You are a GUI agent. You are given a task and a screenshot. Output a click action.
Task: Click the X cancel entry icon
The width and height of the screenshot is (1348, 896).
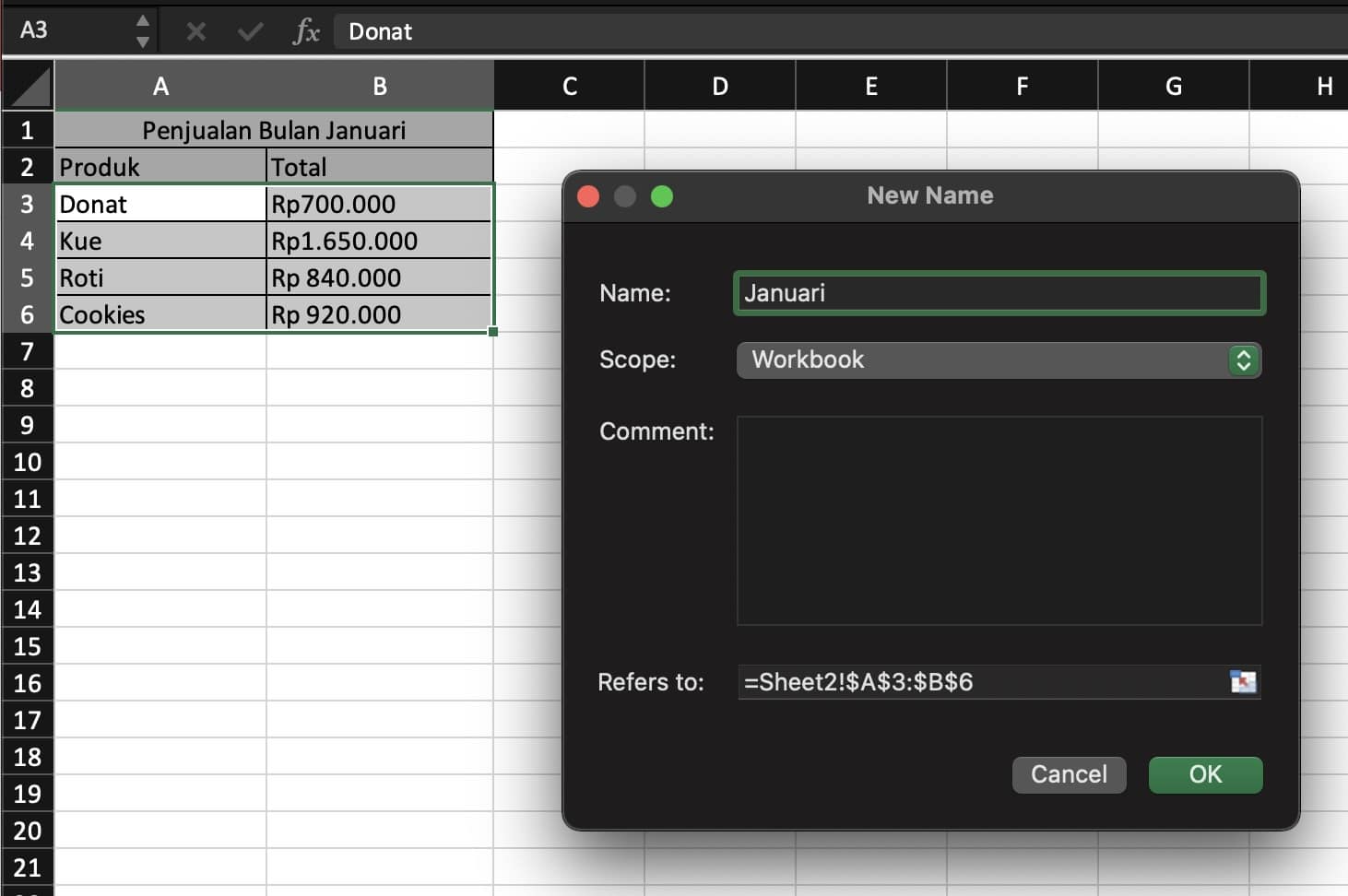pos(195,30)
